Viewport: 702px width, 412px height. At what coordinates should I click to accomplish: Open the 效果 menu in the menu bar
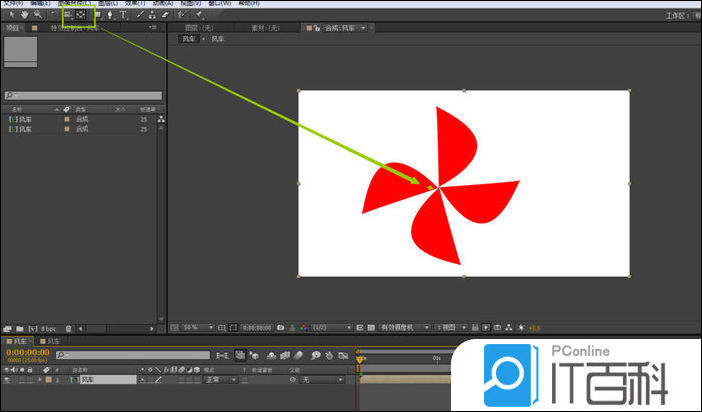(x=134, y=3)
